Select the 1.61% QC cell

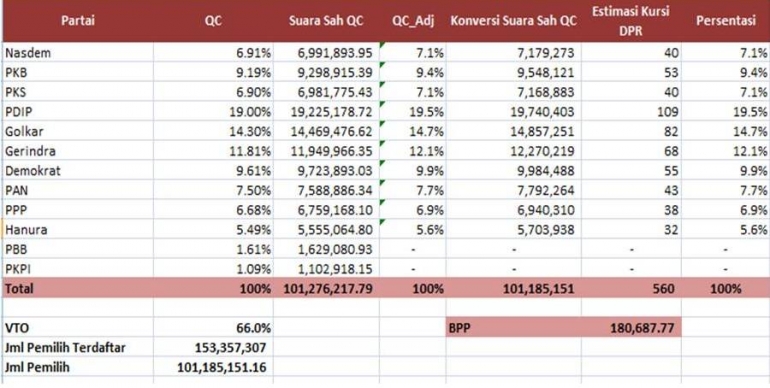213,249
